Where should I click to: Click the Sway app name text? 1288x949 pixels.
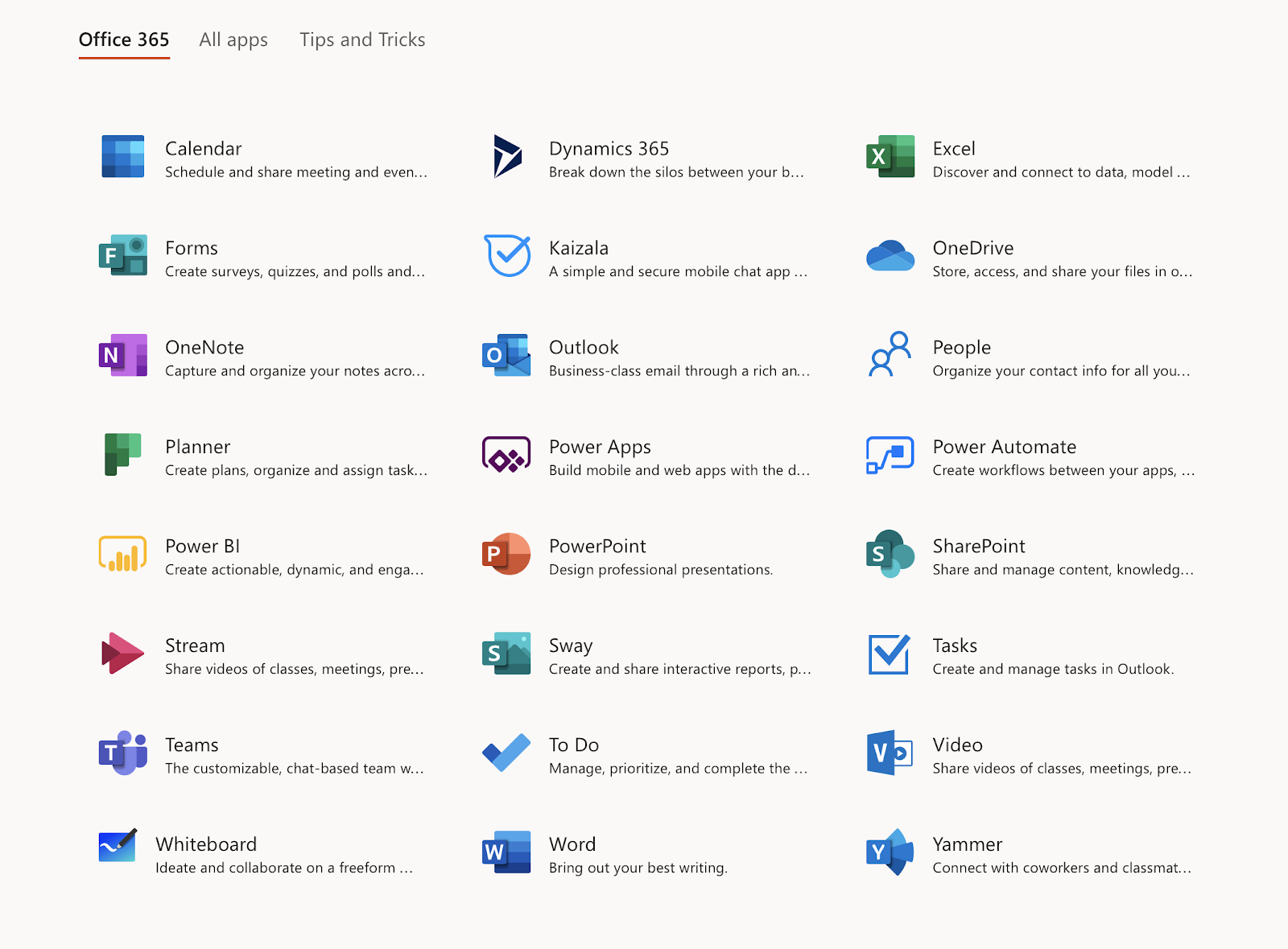[x=571, y=646]
